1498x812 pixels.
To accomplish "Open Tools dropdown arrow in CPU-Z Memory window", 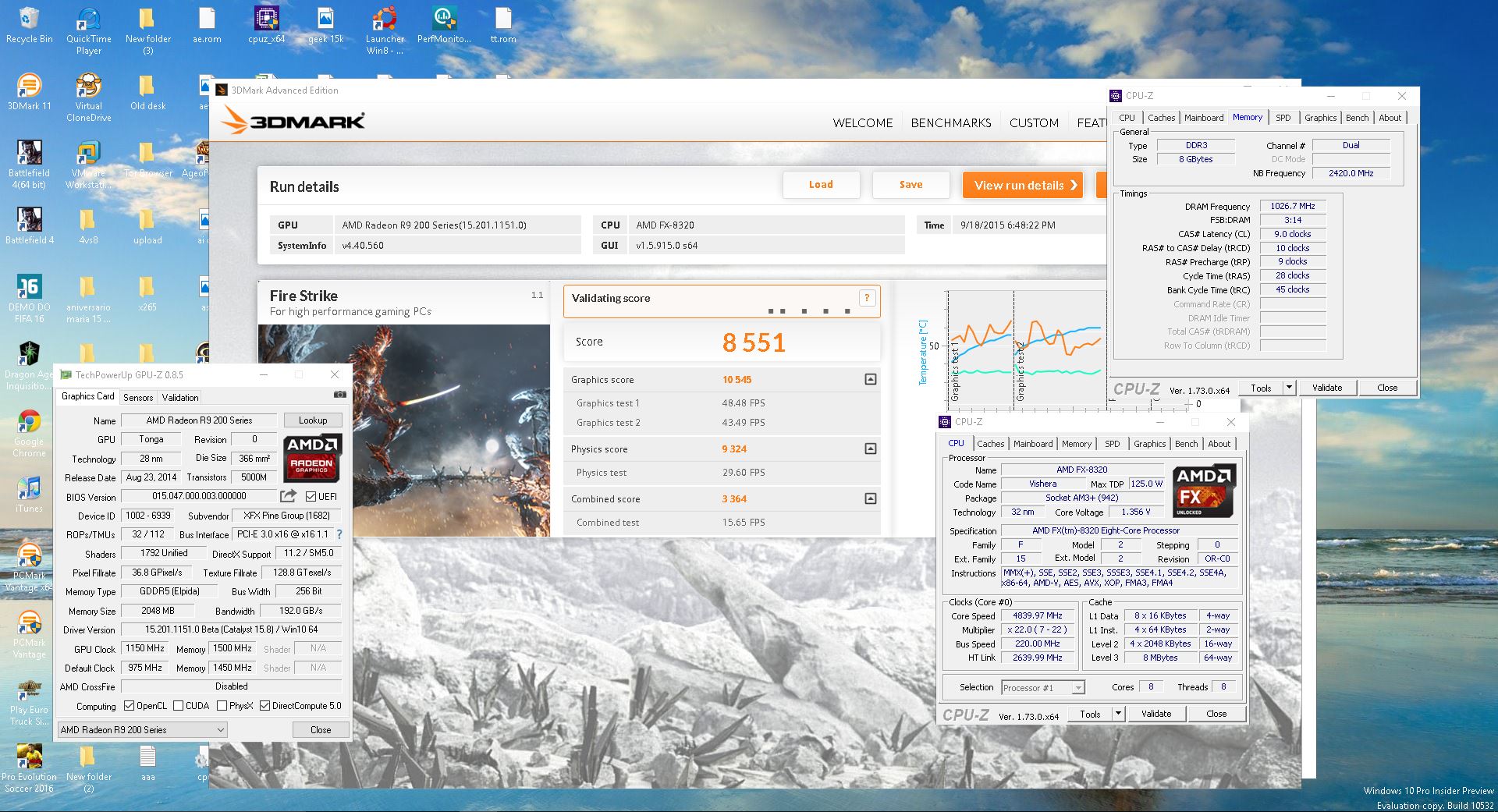I will pyautogui.click(x=1289, y=388).
